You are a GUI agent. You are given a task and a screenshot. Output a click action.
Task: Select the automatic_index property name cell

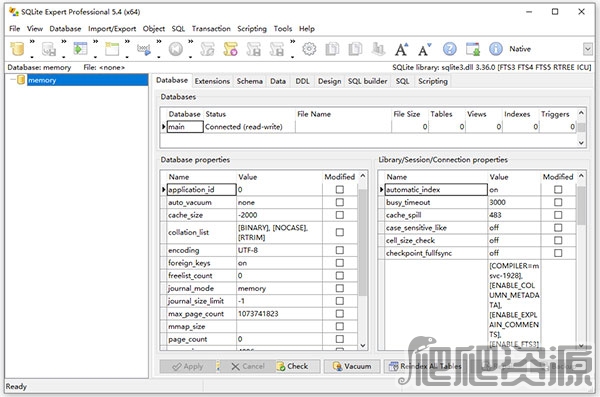(x=436, y=190)
